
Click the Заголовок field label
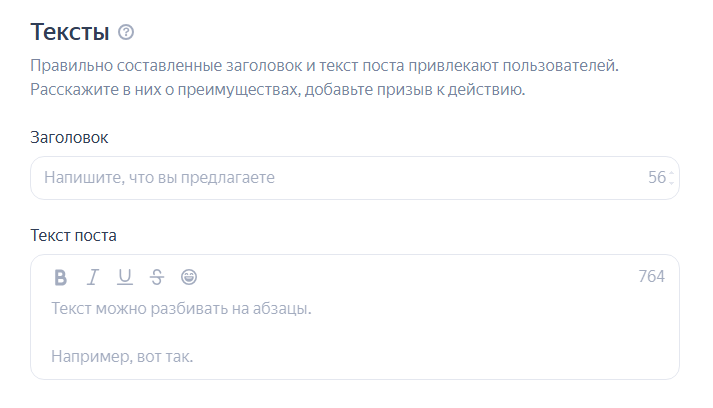coord(69,137)
